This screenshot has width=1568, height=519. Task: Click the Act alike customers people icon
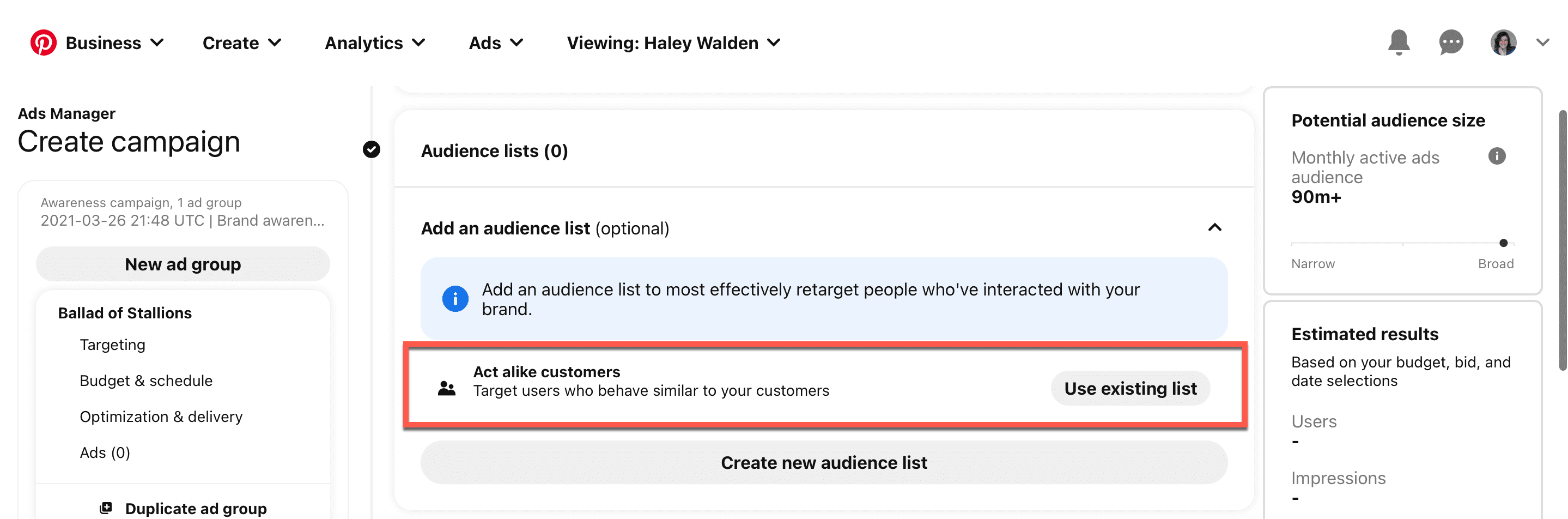[447, 389]
